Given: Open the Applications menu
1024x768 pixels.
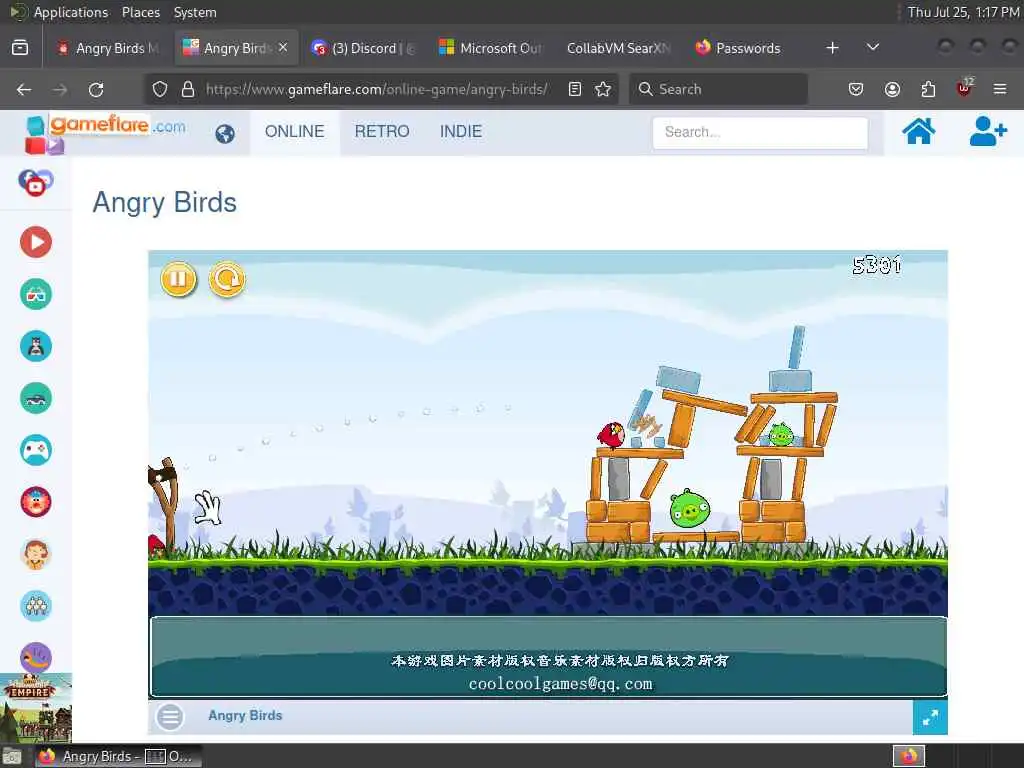Looking at the screenshot, I should [71, 12].
